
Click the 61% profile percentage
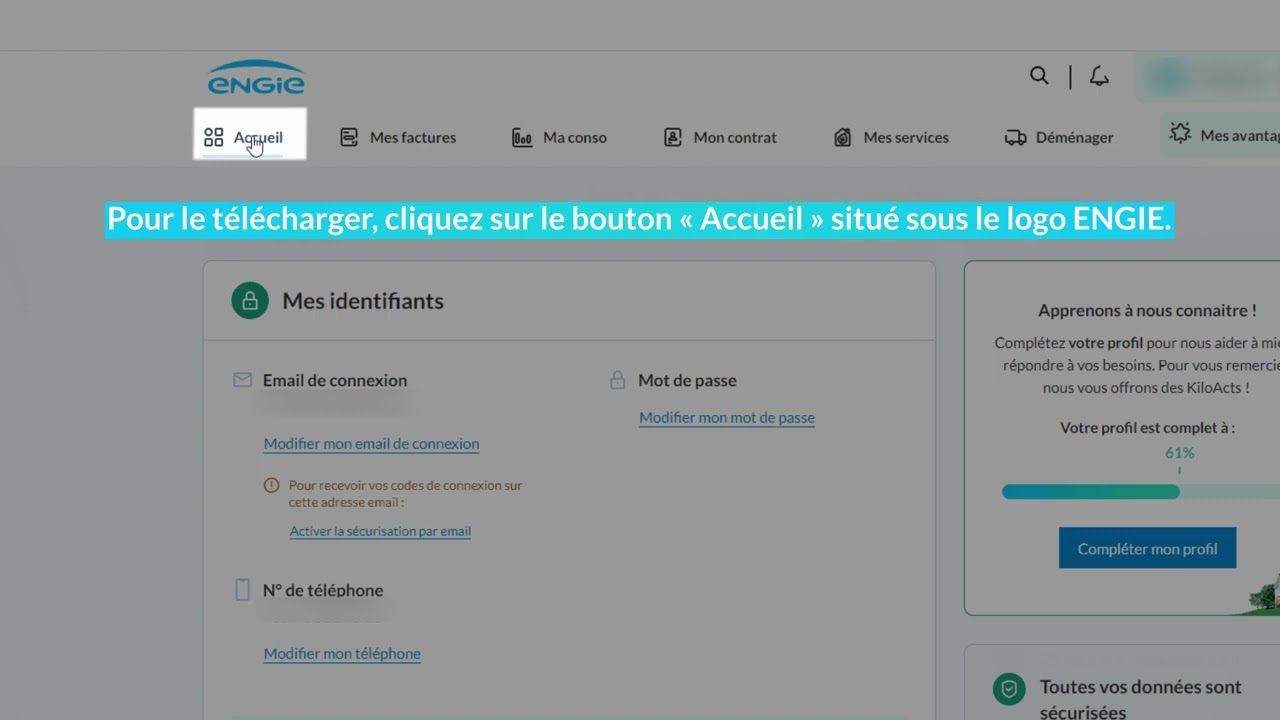pos(1180,453)
